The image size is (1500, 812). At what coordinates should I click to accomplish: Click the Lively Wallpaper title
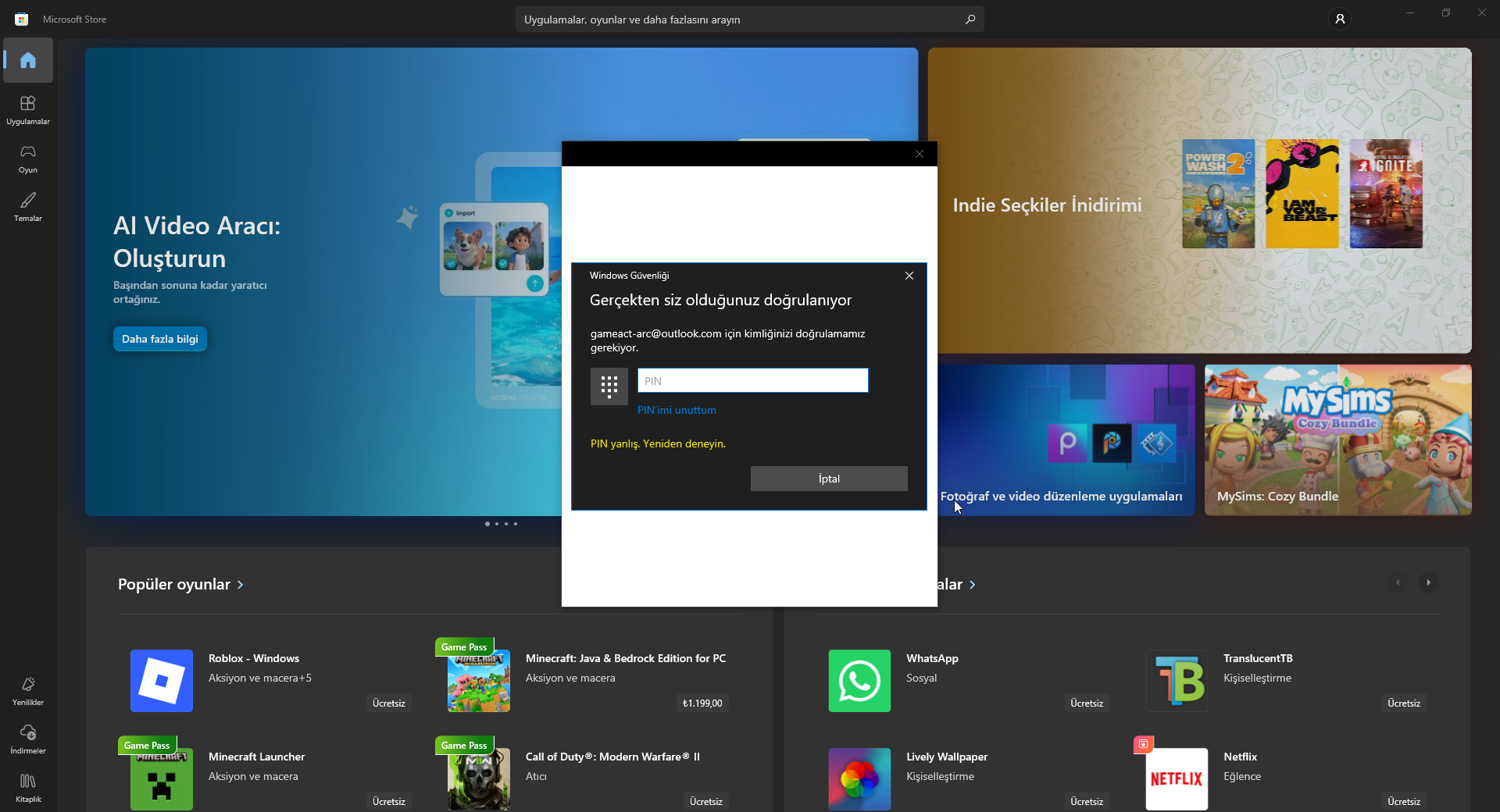(947, 757)
